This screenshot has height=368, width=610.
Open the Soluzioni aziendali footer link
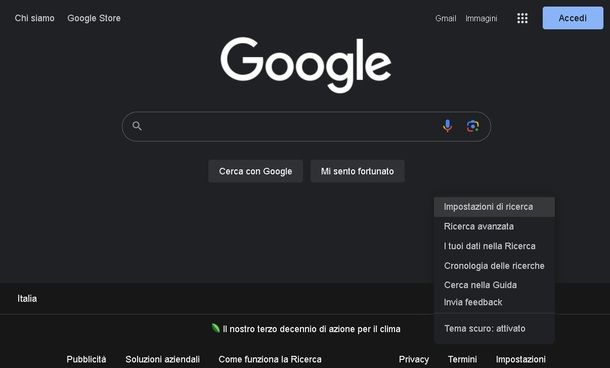coord(163,359)
